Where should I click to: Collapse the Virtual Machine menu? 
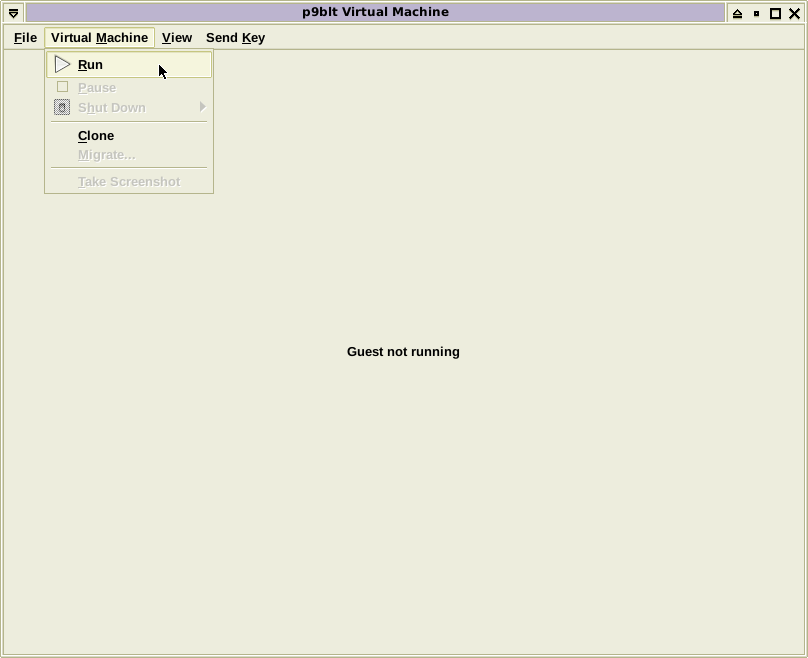(x=99, y=38)
